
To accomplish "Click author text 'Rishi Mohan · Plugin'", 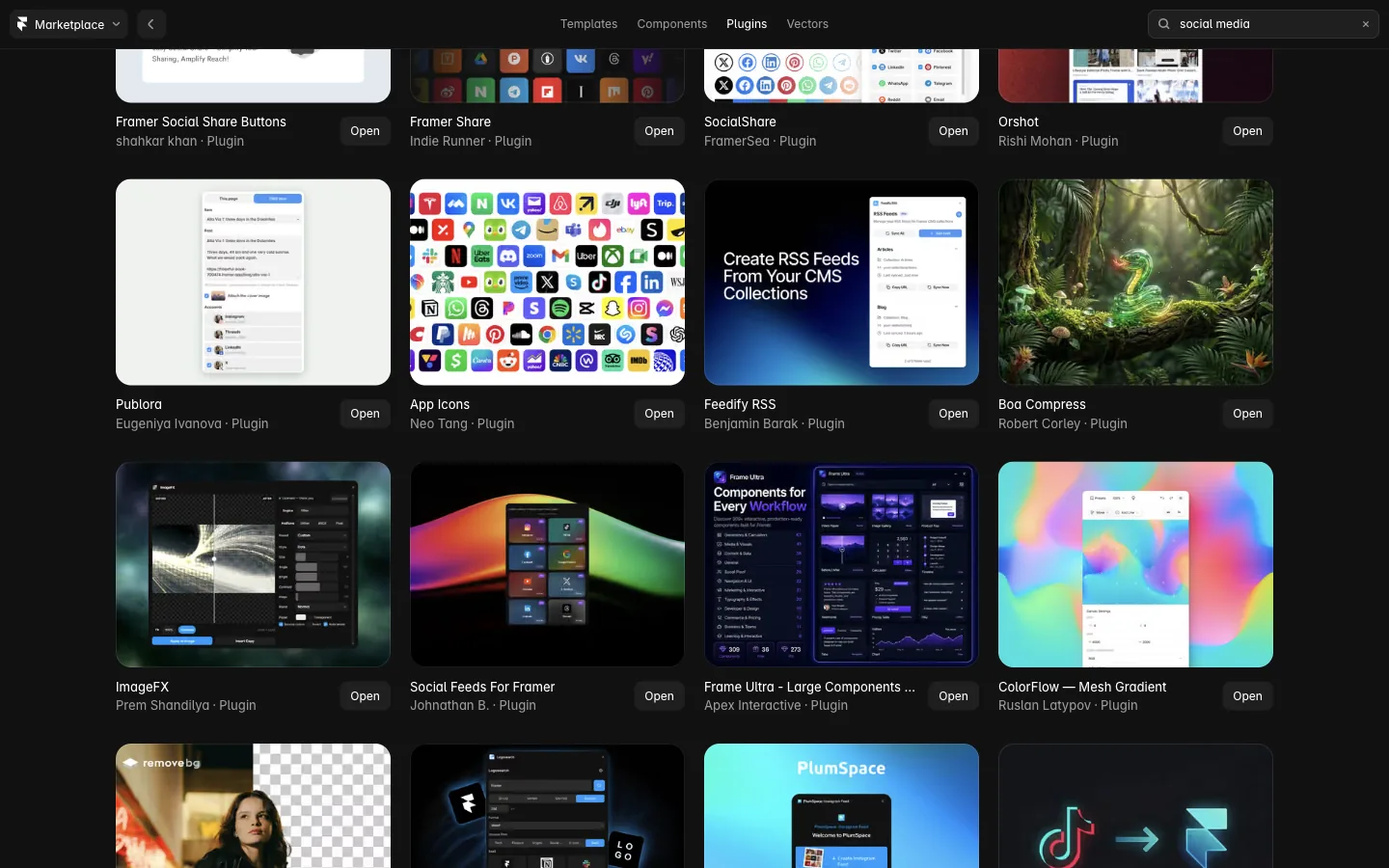I will [1058, 141].
